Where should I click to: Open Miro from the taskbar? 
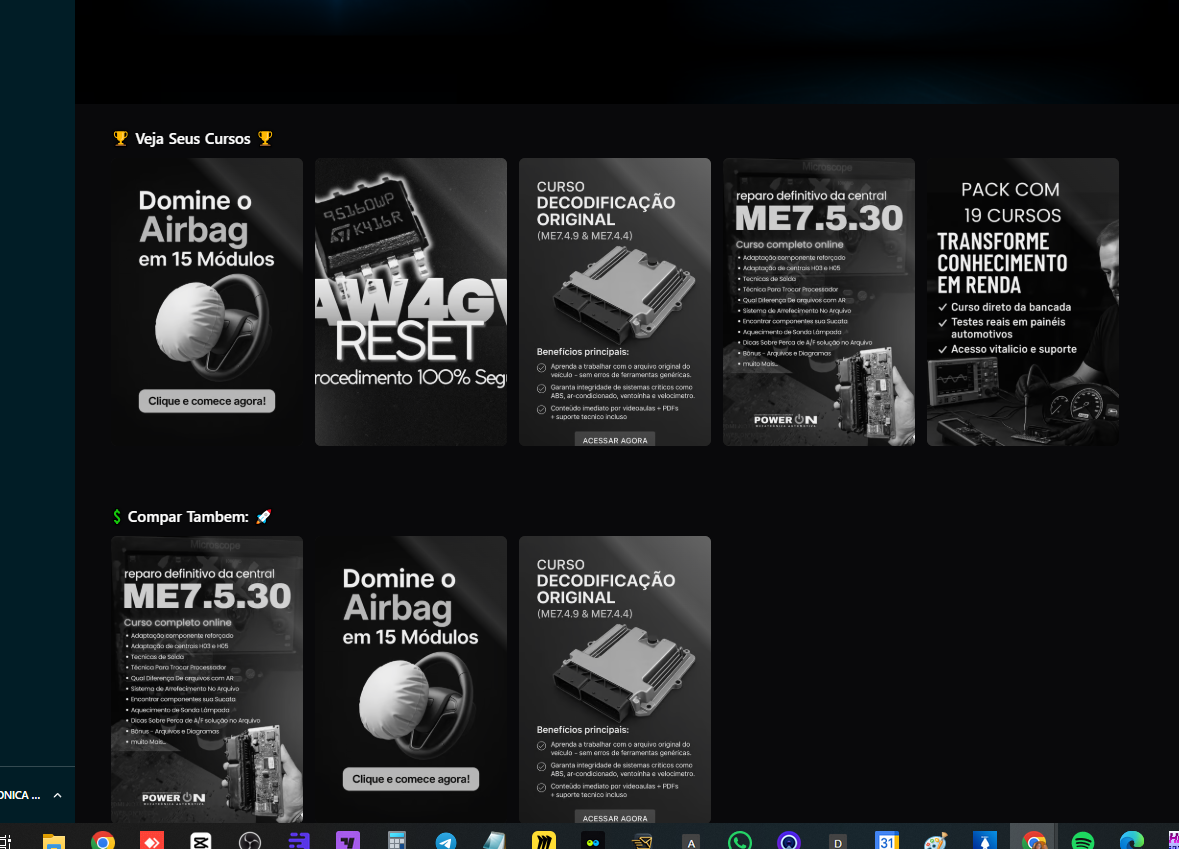(544, 841)
